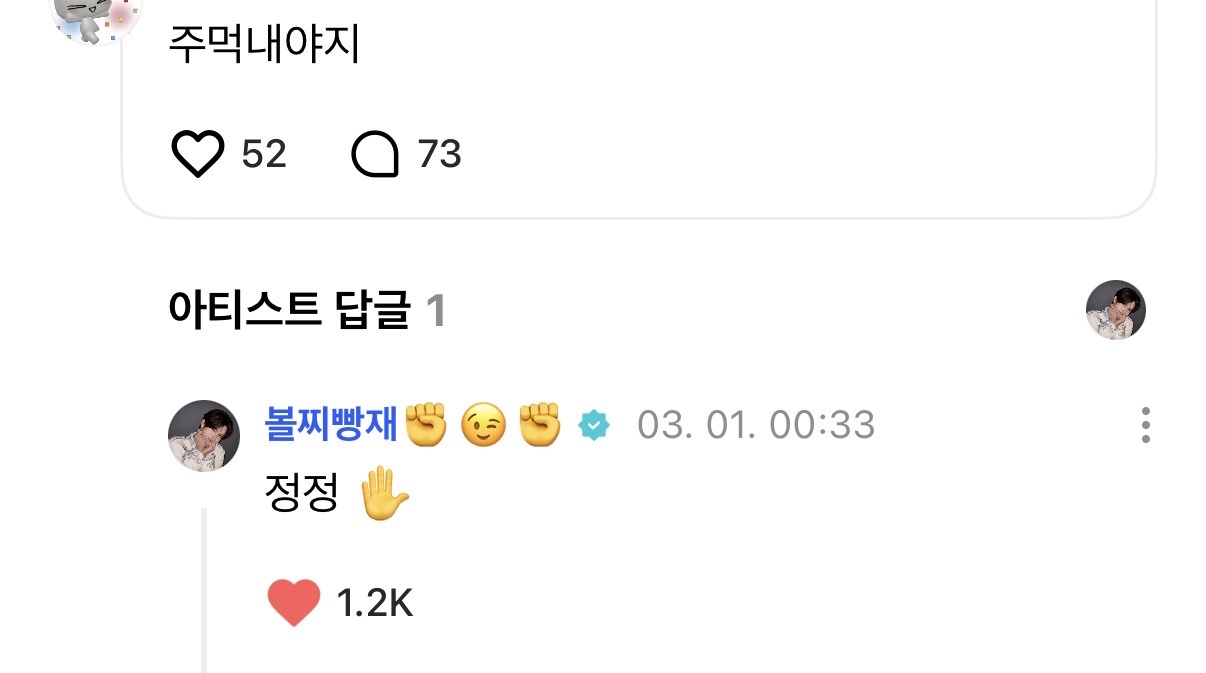Toggle the red heart on artist reply
1206x673 pixels.
[294, 603]
